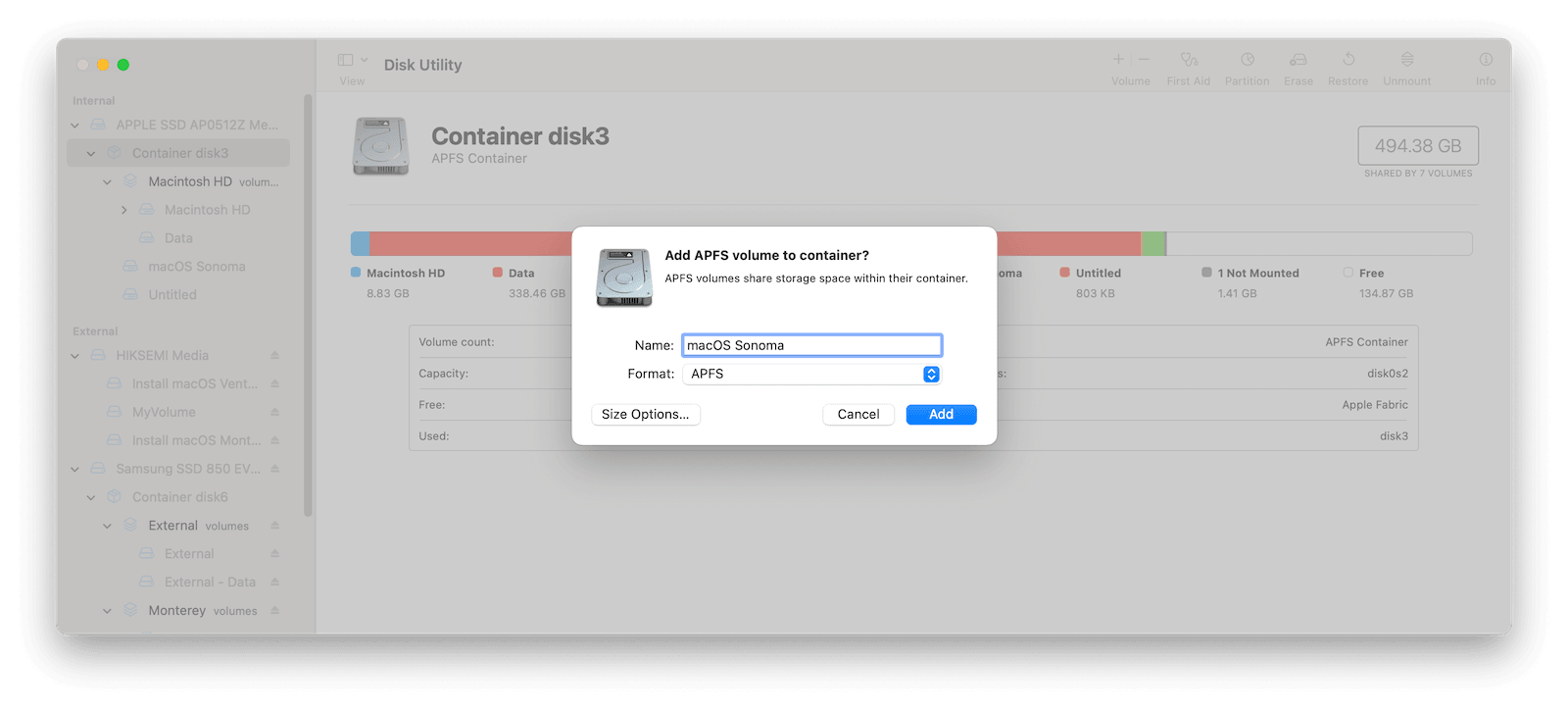Image resolution: width=1568 pixels, height=709 pixels.
Task: Click the APPLE SSD drive icon in sidebar
Action: point(98,126)
